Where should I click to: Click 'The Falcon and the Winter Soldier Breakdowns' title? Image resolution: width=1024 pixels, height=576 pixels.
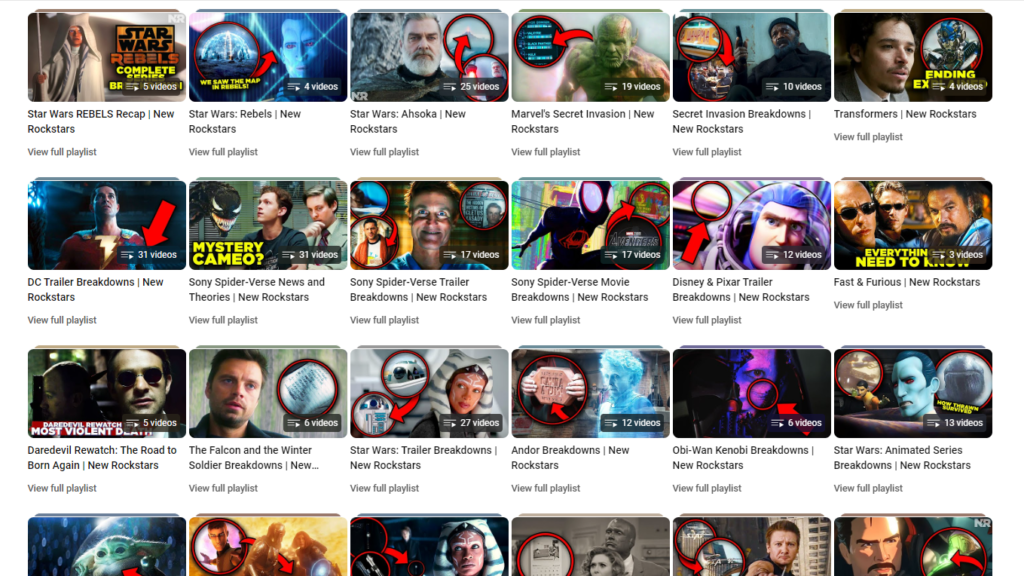[253, 457]
